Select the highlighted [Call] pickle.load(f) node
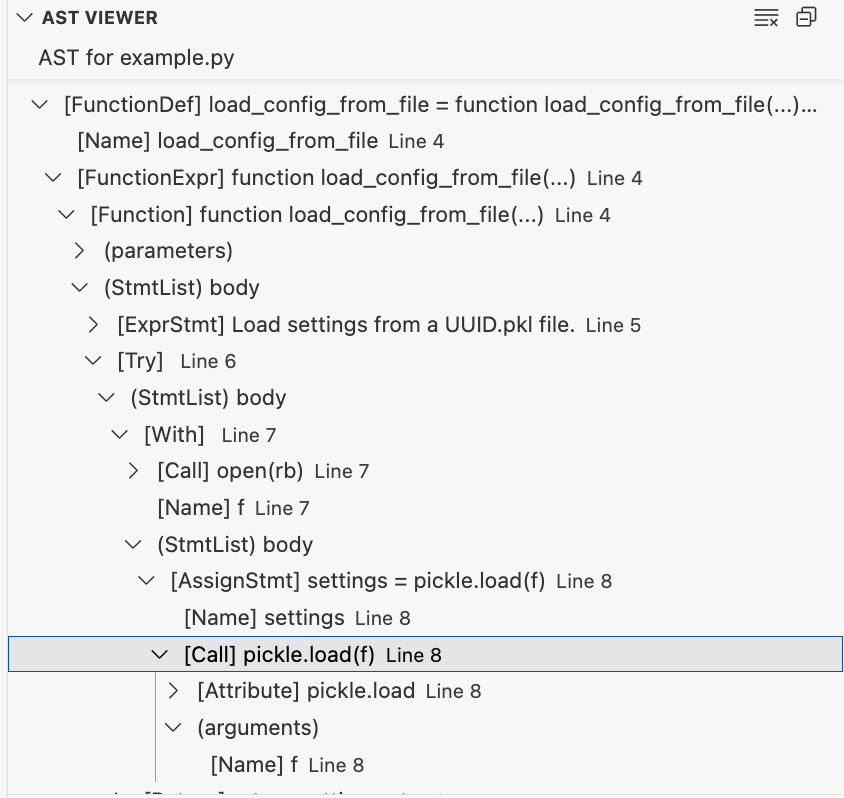 (x=280, y=654)
